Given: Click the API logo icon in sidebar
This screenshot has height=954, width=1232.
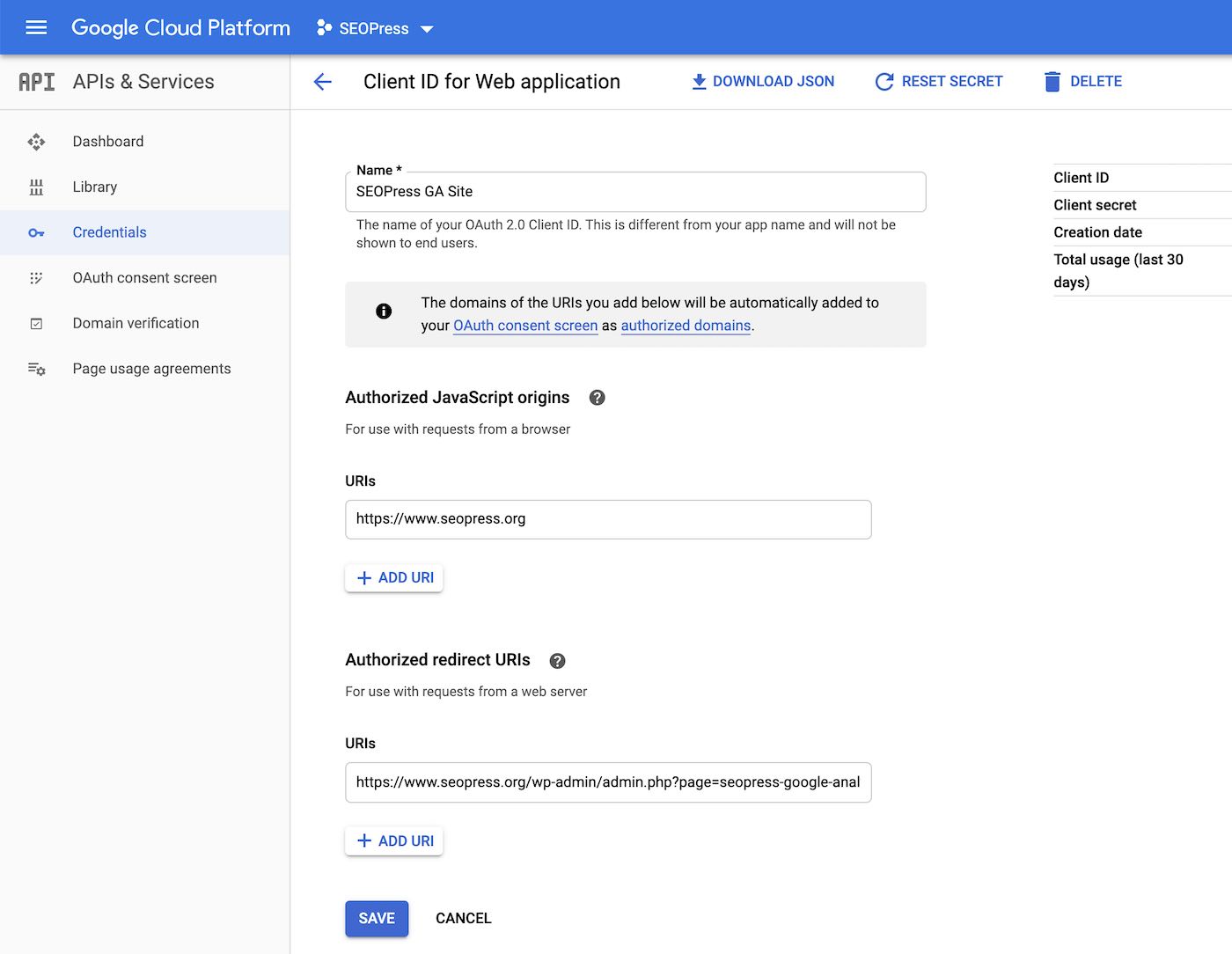Looking at the screenshot, I should click(x=37, y=82).
